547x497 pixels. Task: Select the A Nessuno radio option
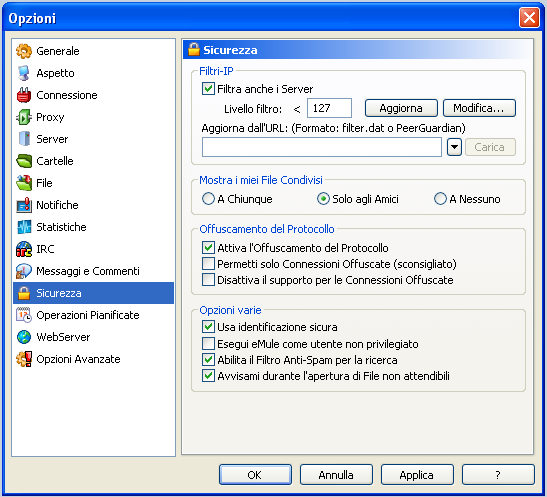click(440, 199)
